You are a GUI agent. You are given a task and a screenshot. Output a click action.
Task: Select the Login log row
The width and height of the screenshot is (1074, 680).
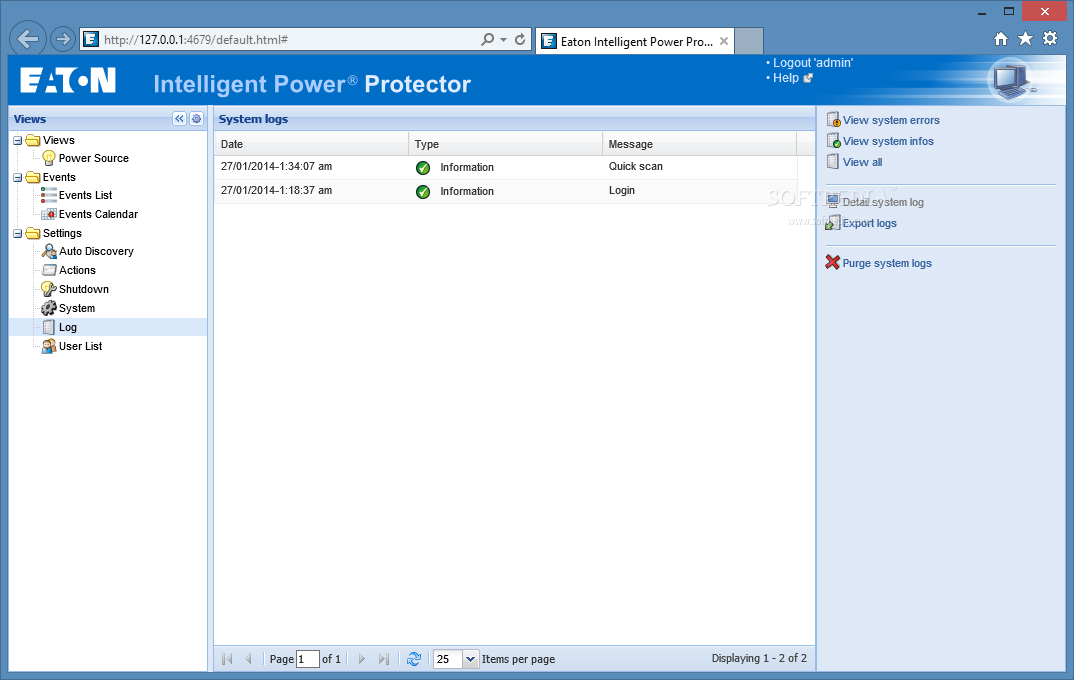505,191
